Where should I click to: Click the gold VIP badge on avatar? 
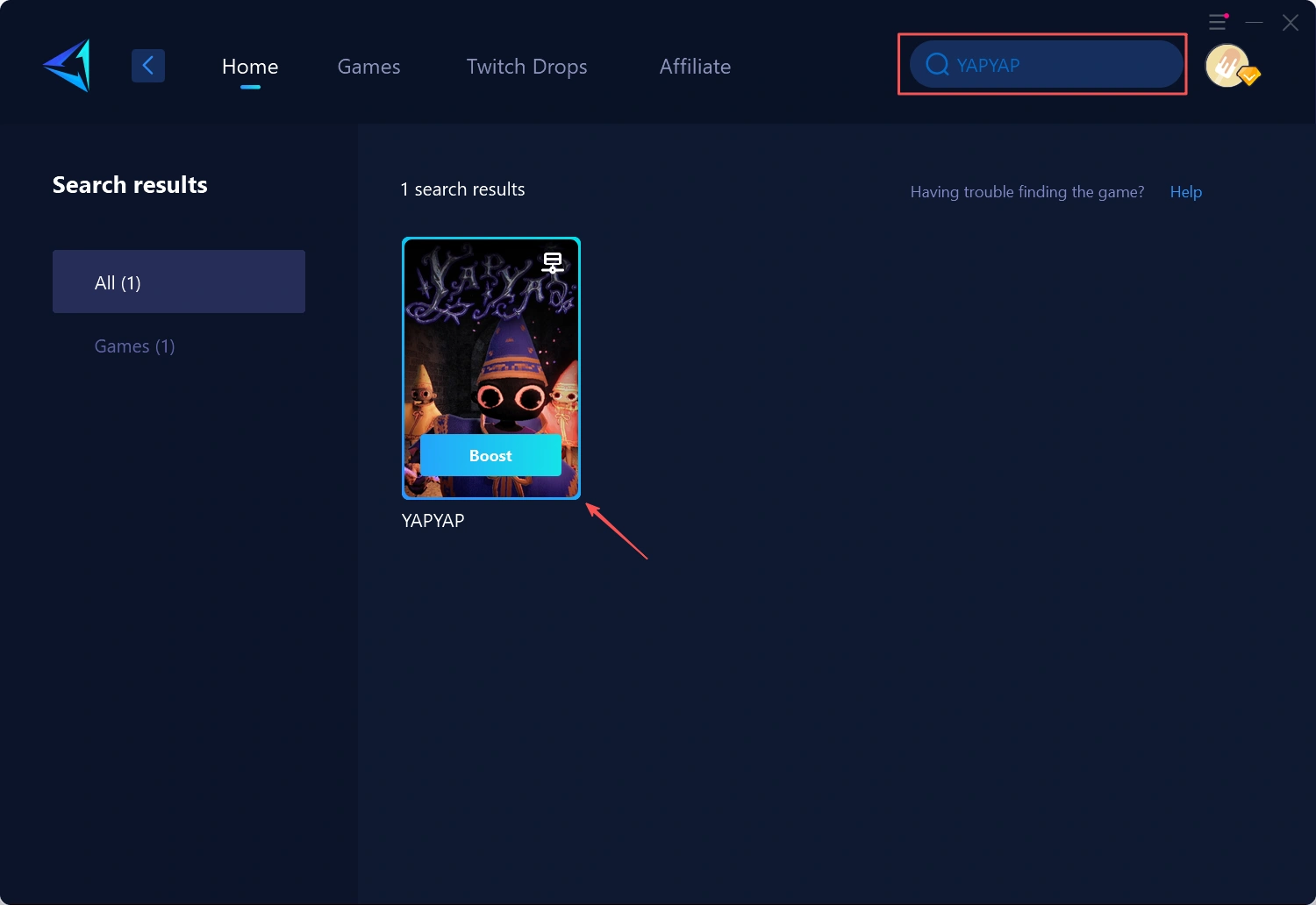point(1250,76)
